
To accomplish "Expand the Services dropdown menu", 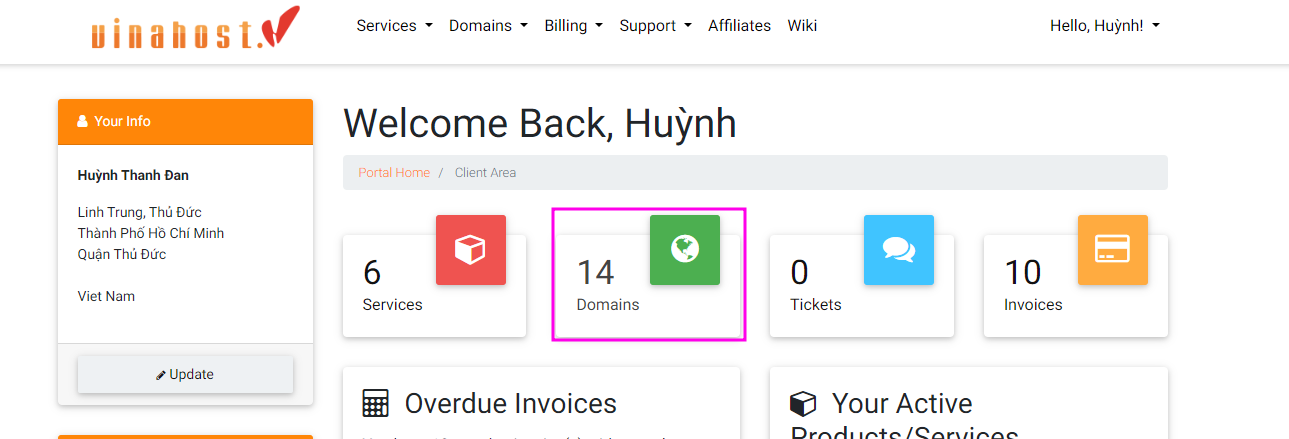I will click(x=394, y=26).
